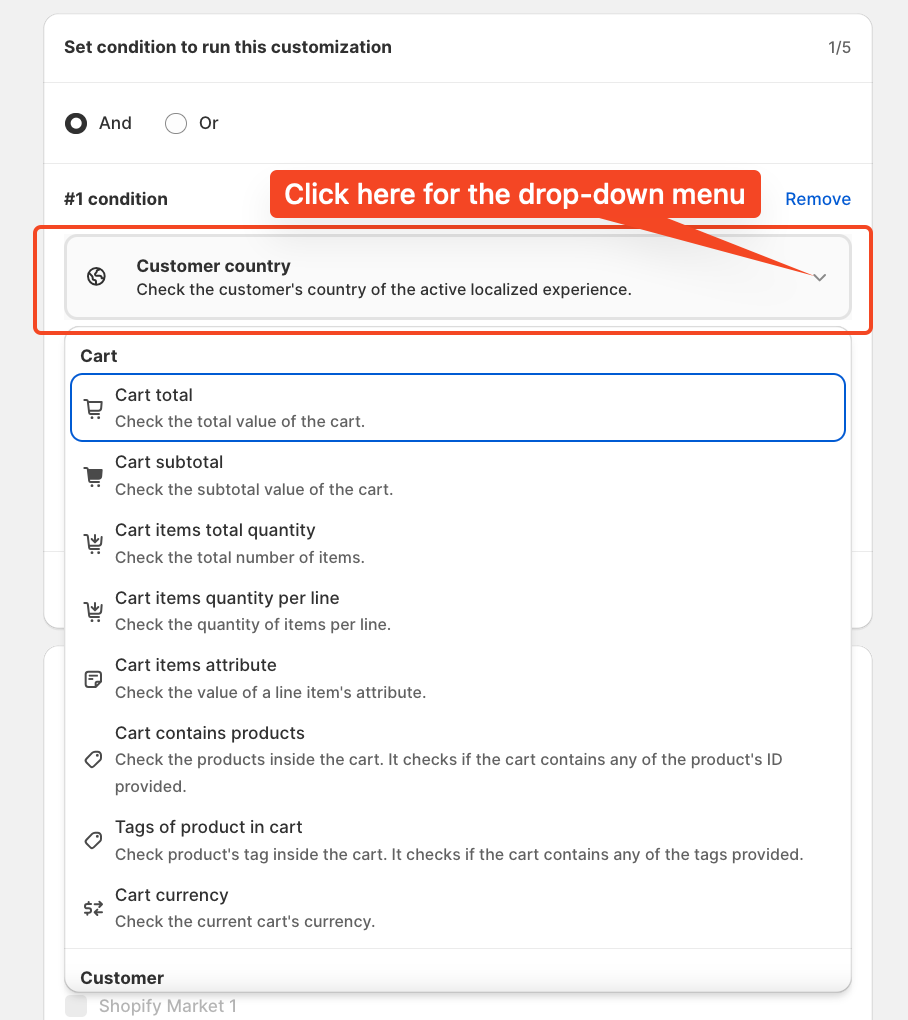The height and width of the screenshot is (1020, 908).
Task: Expand the dropdown chevron for Customer country
Action: [x=820, y=277]
